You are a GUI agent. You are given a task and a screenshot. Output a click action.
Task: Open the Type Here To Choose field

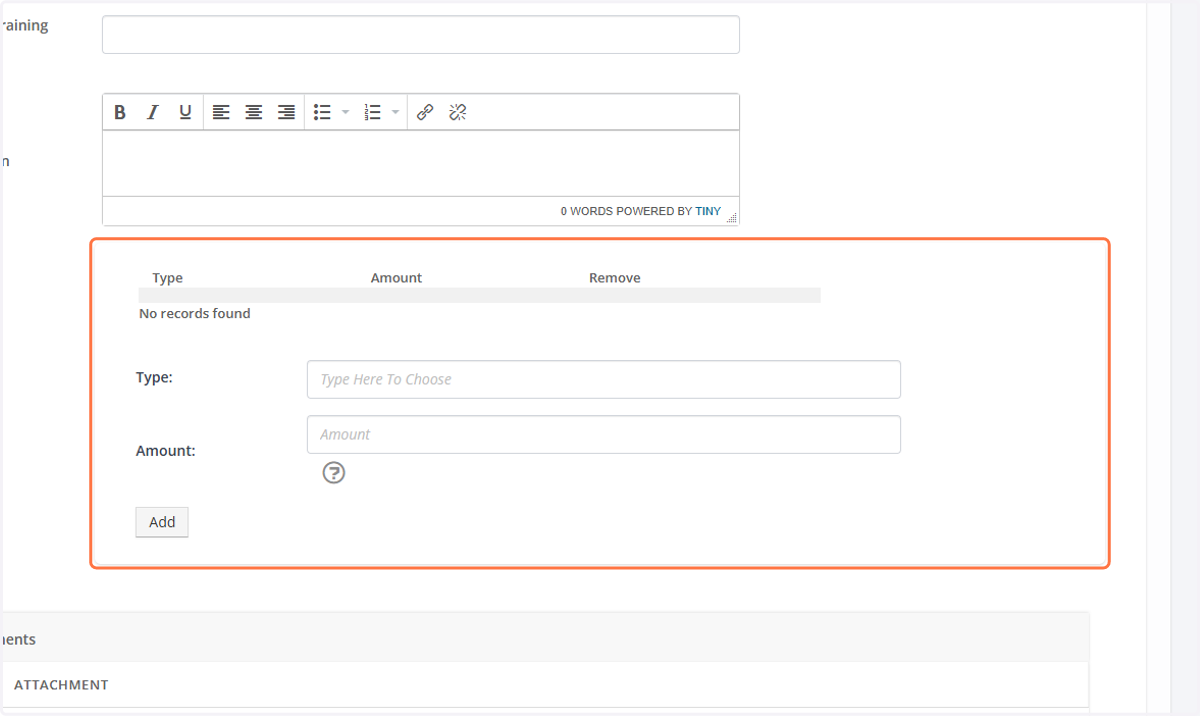(x=604, y=379)
